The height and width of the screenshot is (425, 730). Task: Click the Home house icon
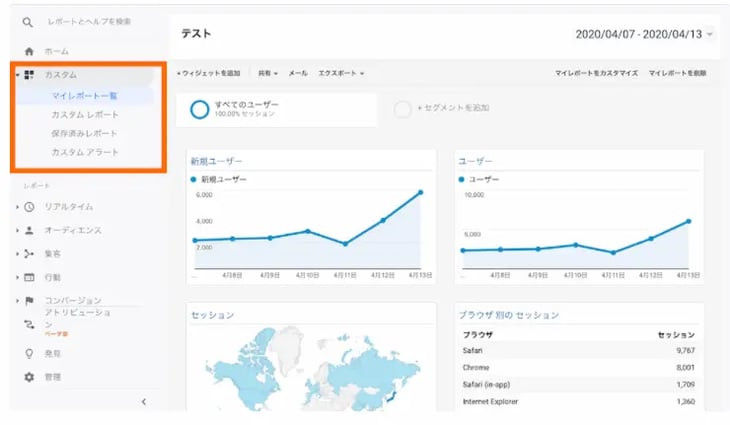point(29,51)
